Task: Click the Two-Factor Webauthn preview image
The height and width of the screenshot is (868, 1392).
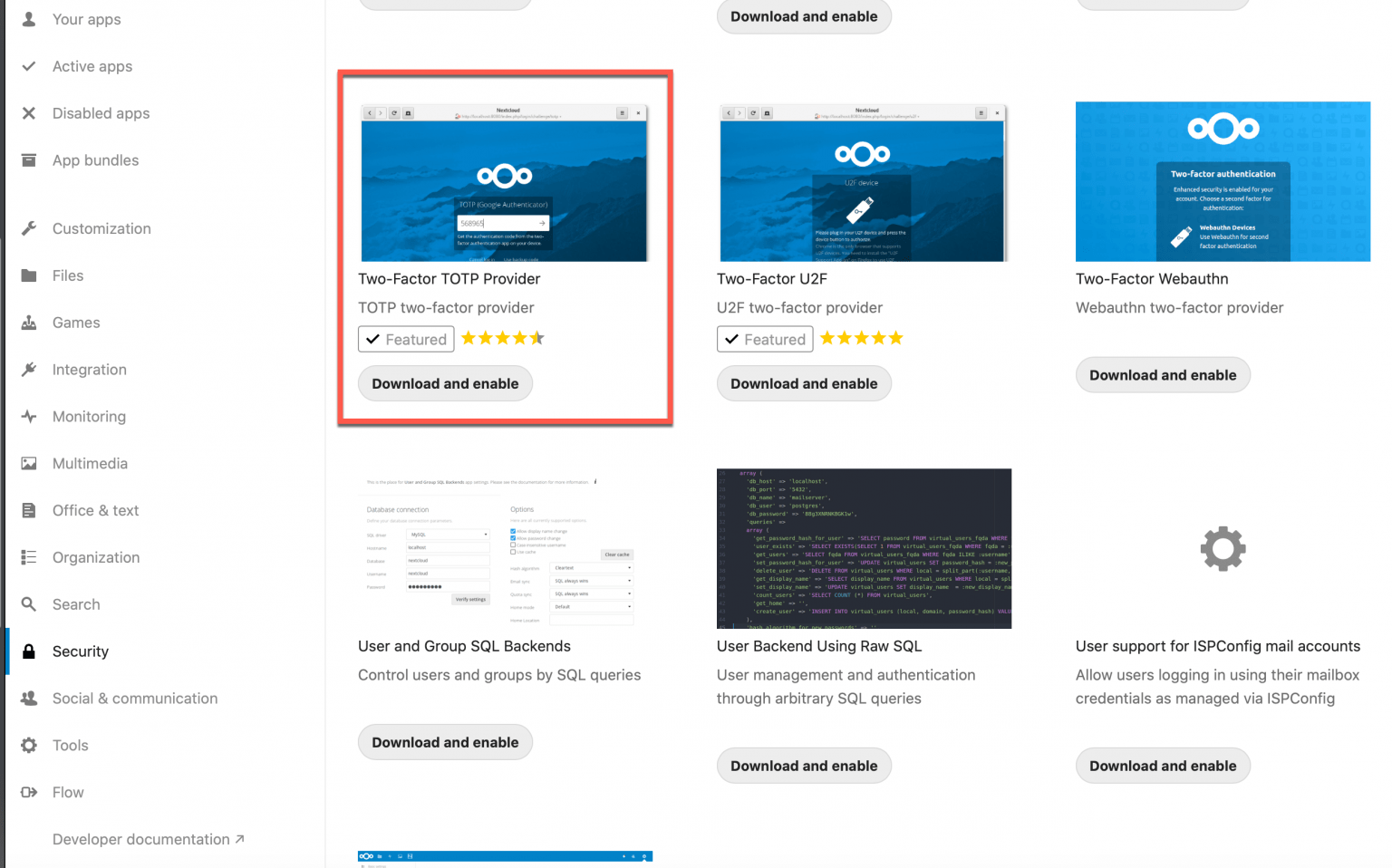Action: pyautogui.click(x=1223, y=181)
